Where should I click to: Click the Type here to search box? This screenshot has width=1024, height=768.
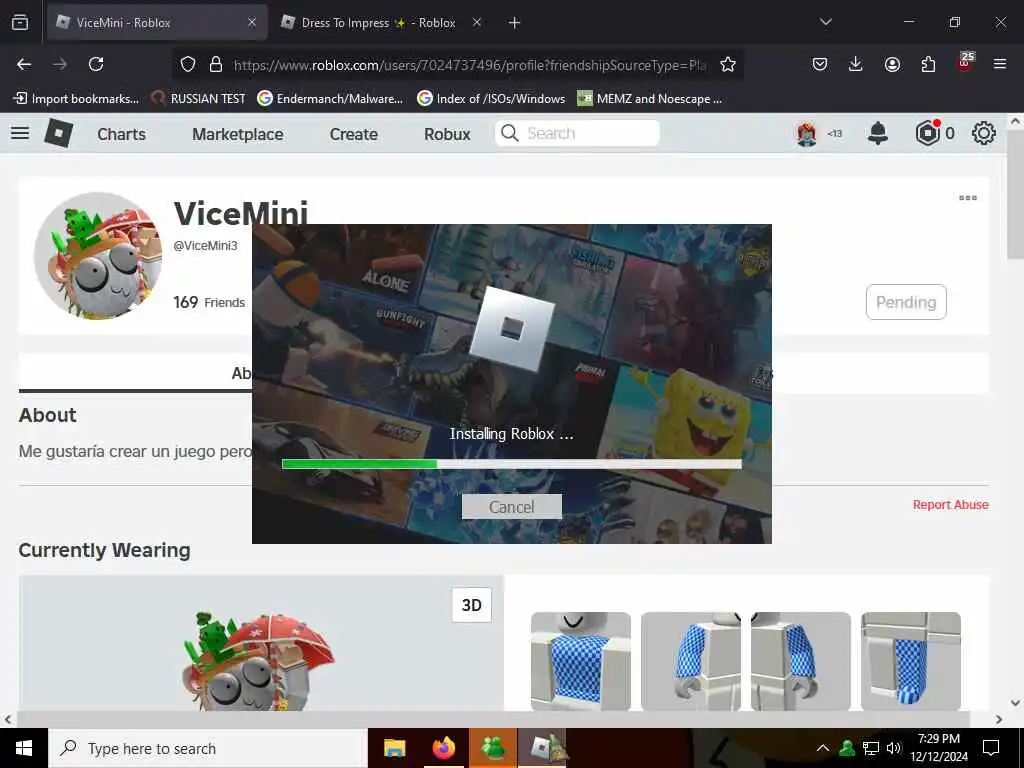(x=208, y=748)
